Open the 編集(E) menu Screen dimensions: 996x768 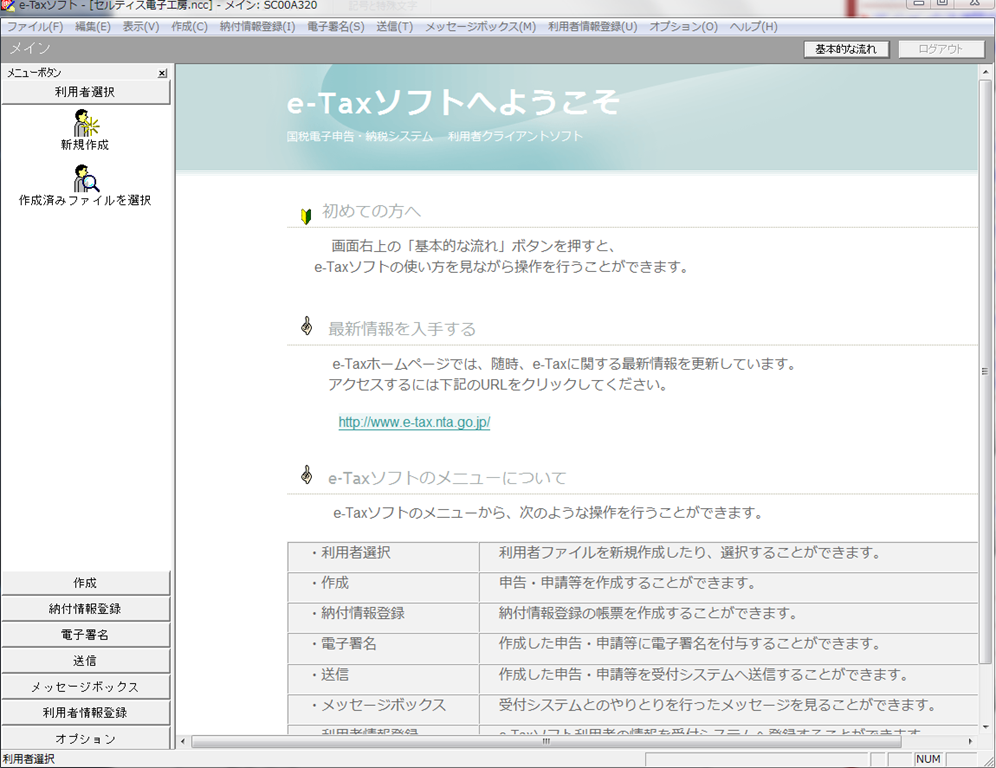(93, 27)
